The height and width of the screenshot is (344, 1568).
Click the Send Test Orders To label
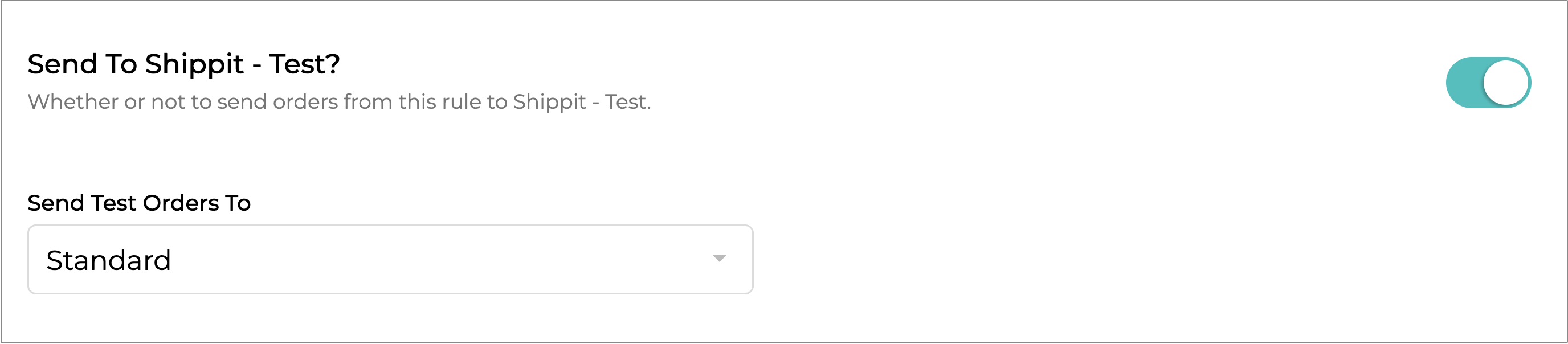pyautogui.click(x=139, y=203)
